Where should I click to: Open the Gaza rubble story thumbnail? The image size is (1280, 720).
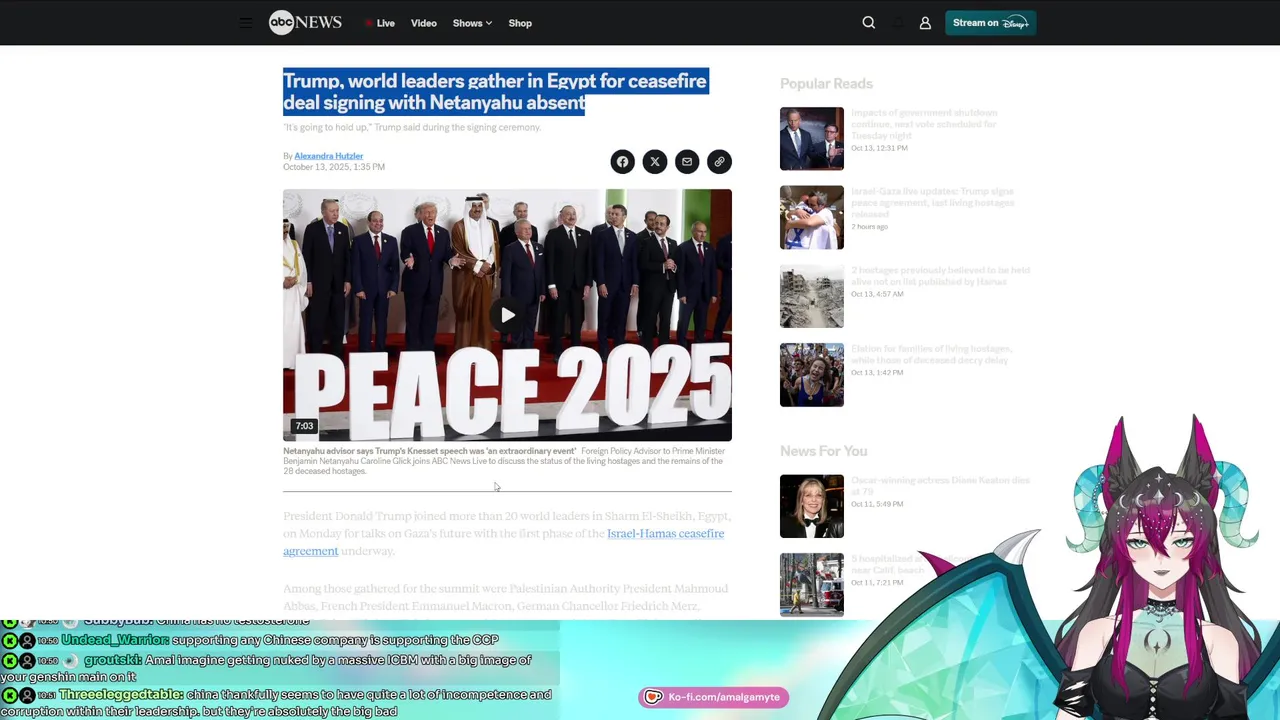(812, 296)
